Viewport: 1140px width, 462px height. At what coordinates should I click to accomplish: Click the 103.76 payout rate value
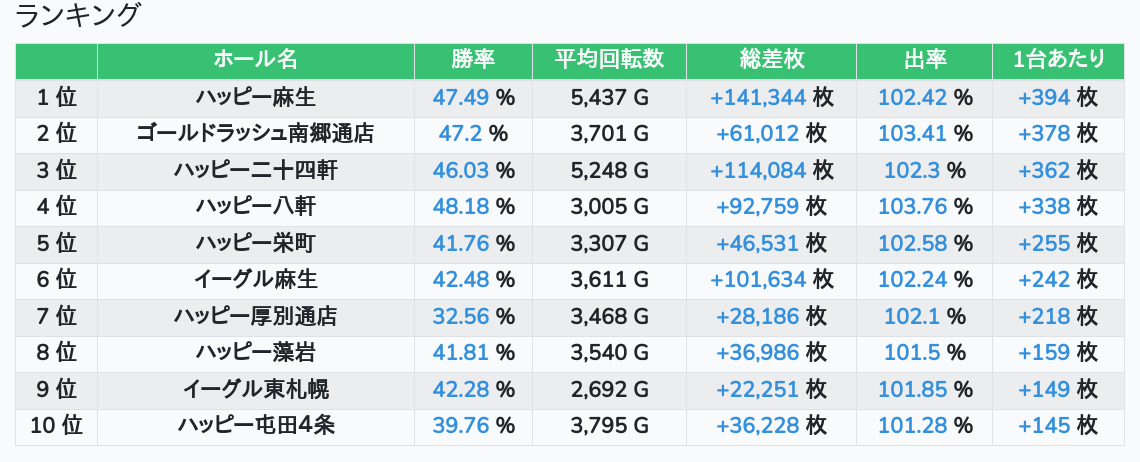(x=912, y=207)
